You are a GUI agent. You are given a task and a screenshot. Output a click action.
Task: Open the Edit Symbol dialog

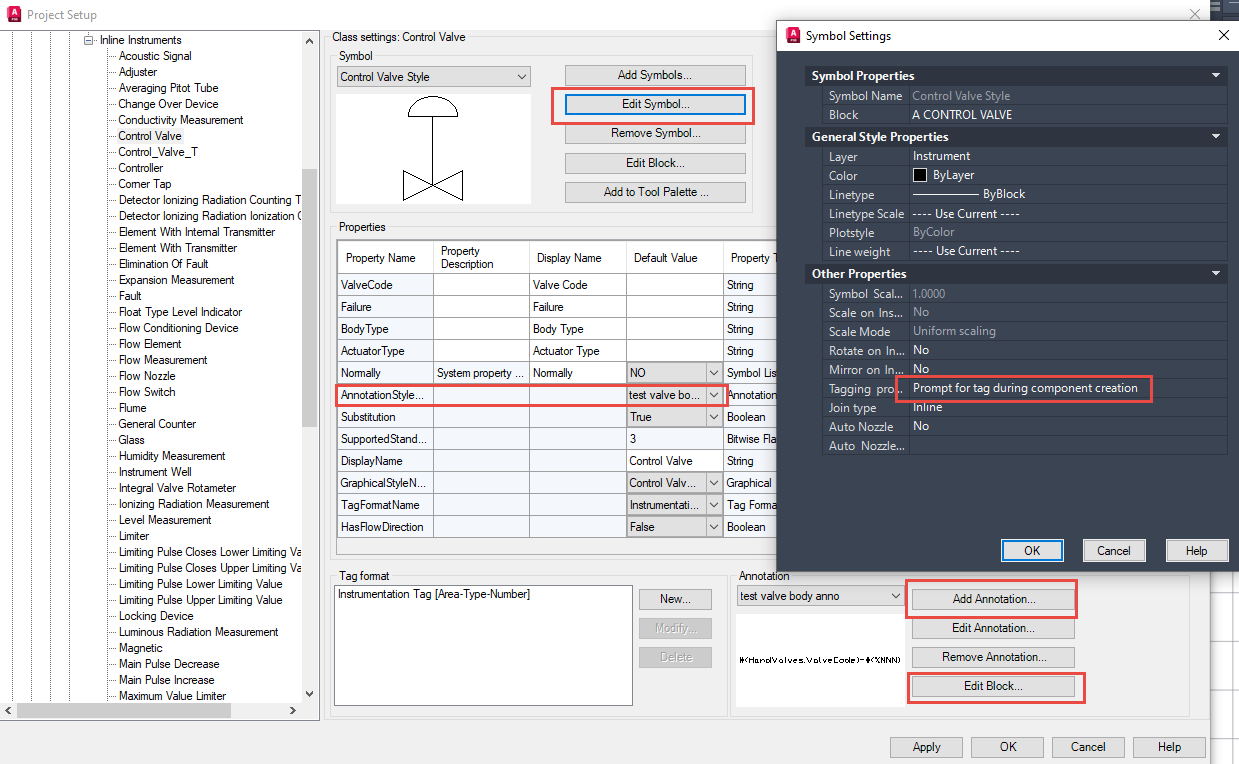point(655,105)
